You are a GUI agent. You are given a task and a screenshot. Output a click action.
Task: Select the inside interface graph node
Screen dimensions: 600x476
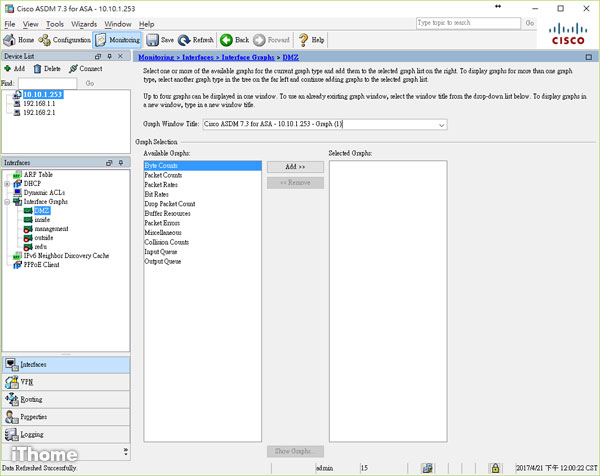tap(42, 220)
